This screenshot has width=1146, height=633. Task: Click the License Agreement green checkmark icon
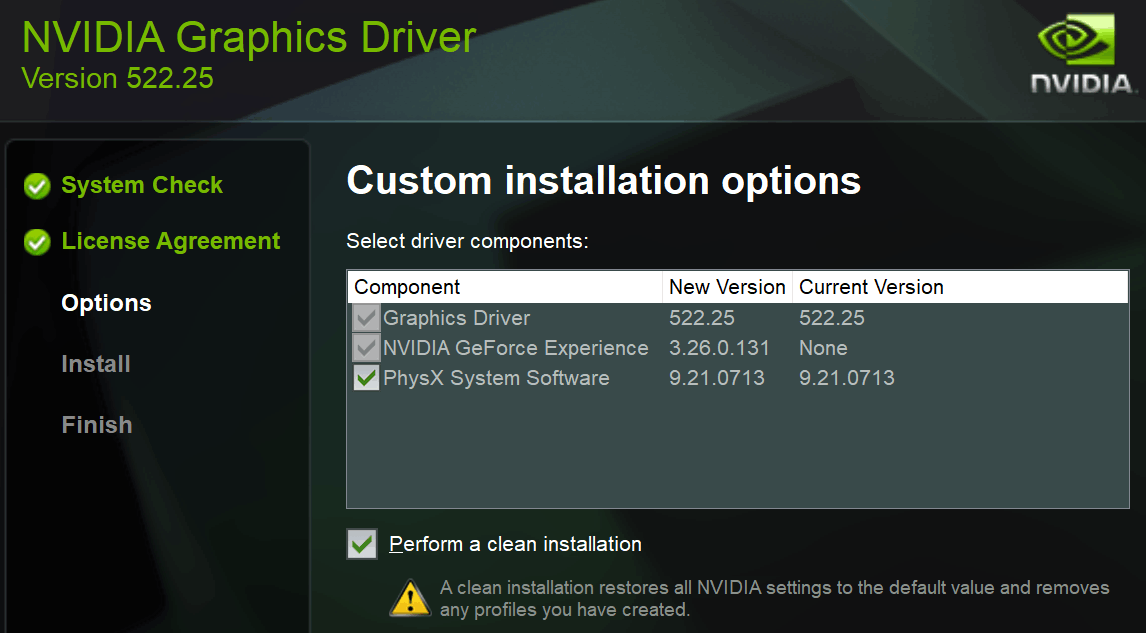click(x=37, y=241)
